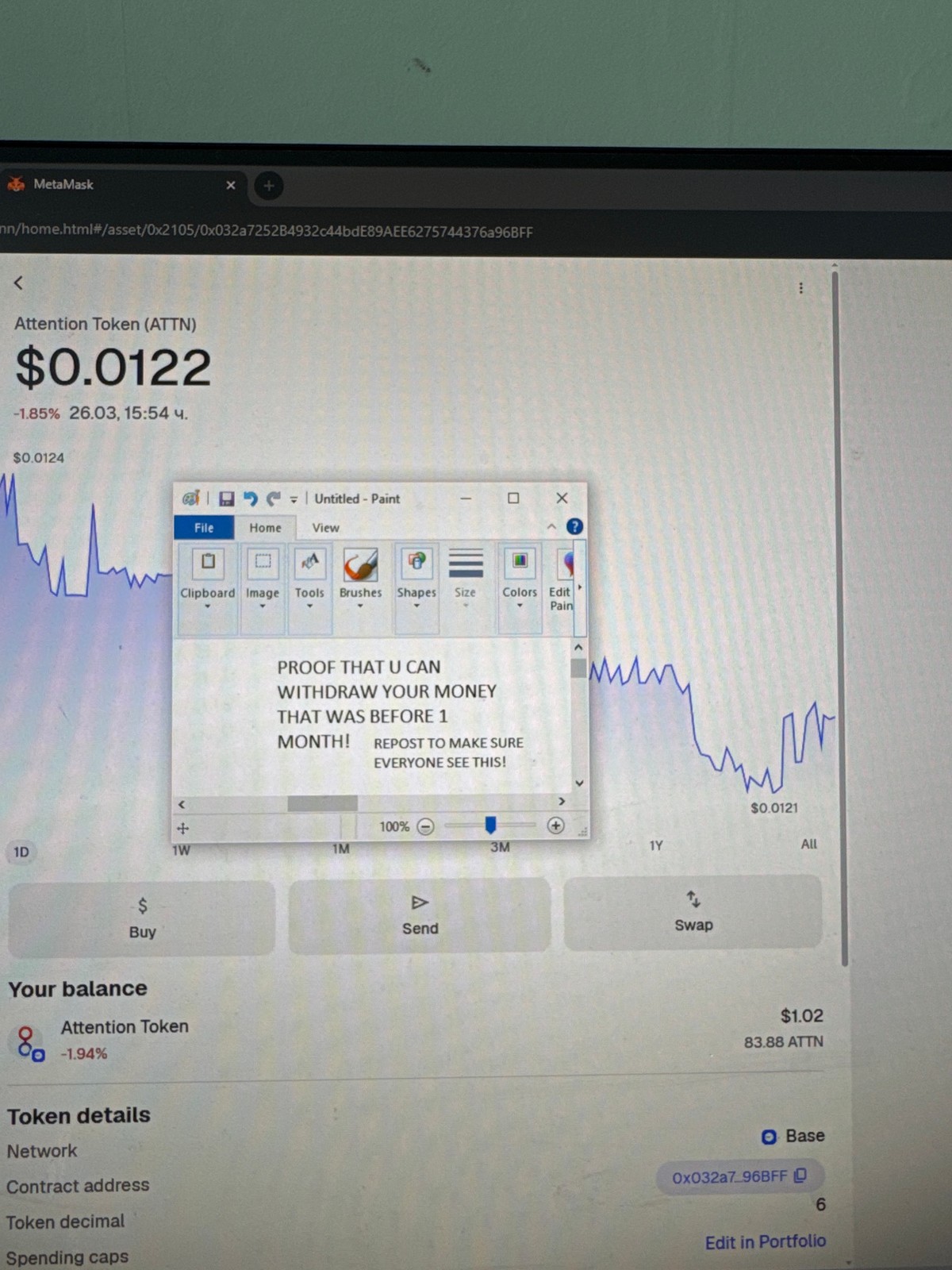Close the MetaMask browser tab

[231, 185]
